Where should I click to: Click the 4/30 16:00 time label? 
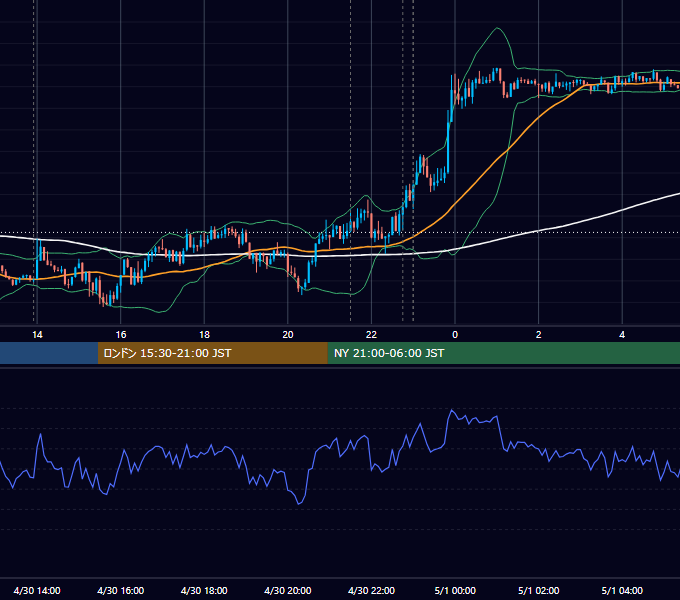click(121, 590)
